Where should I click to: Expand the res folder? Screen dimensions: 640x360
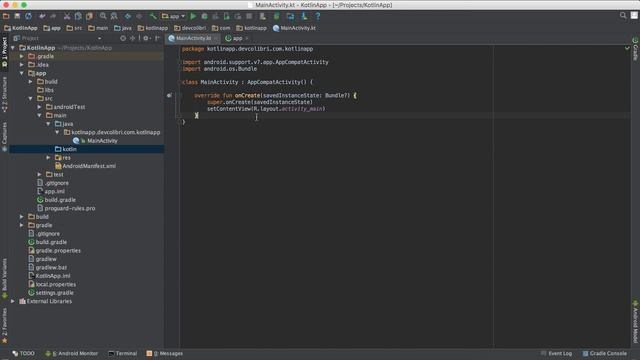coord(49,158)
